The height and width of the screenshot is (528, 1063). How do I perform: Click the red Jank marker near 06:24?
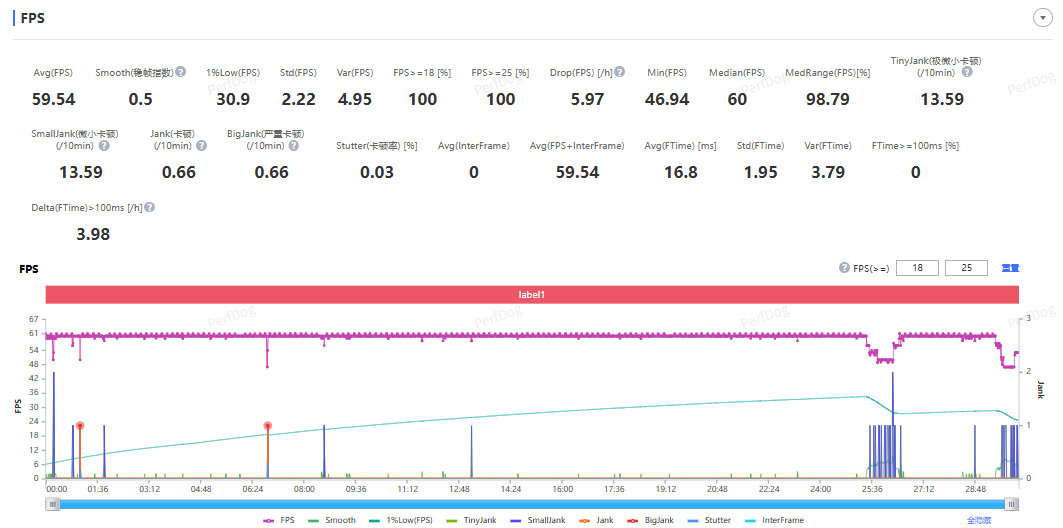tap(268, 426)
